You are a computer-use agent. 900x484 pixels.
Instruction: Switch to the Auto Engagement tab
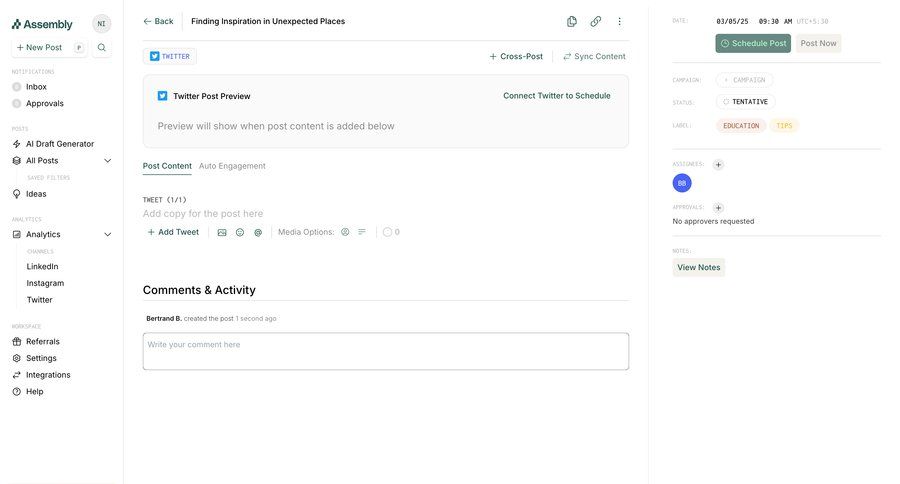tap(232, 166)
